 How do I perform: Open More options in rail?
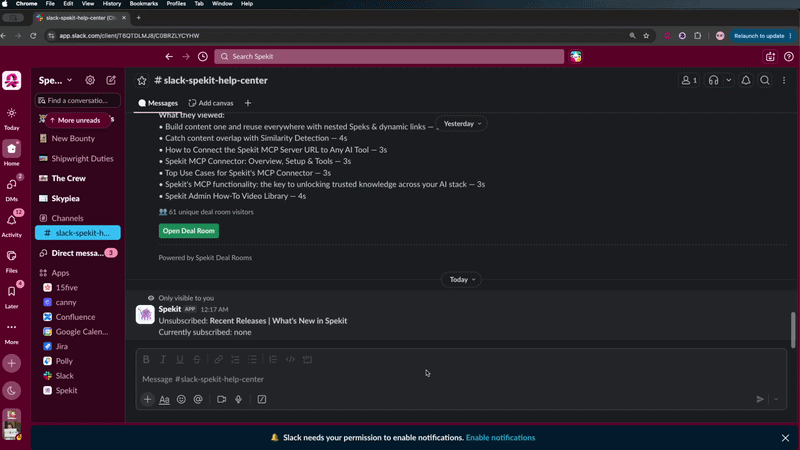(11, 332)
